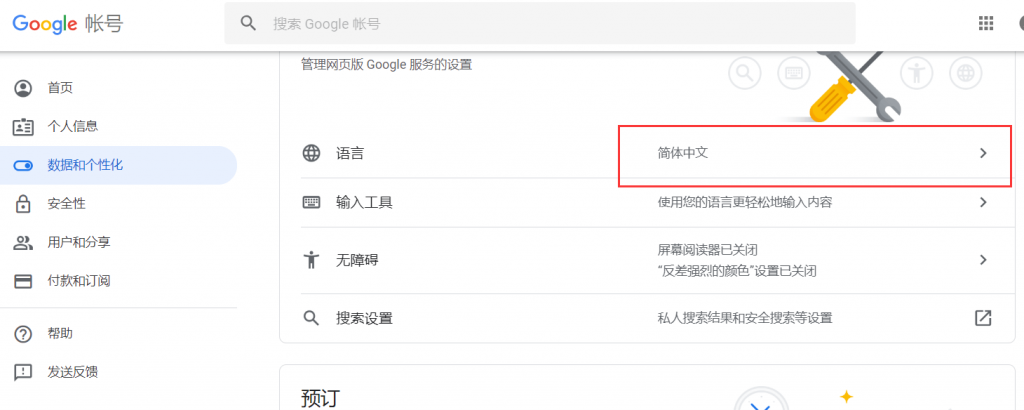1024x410 pixels.
Task: Click the keyboard icon beside 输入工具
Action: point(312,202)
